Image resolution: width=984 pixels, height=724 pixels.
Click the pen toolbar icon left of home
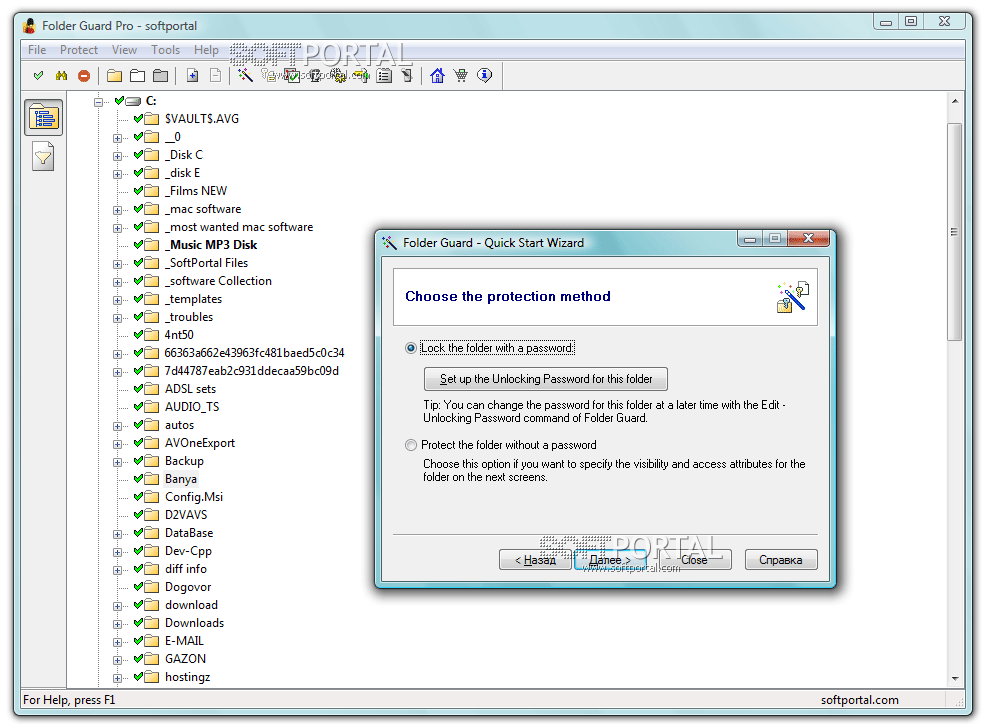(407, 76)
